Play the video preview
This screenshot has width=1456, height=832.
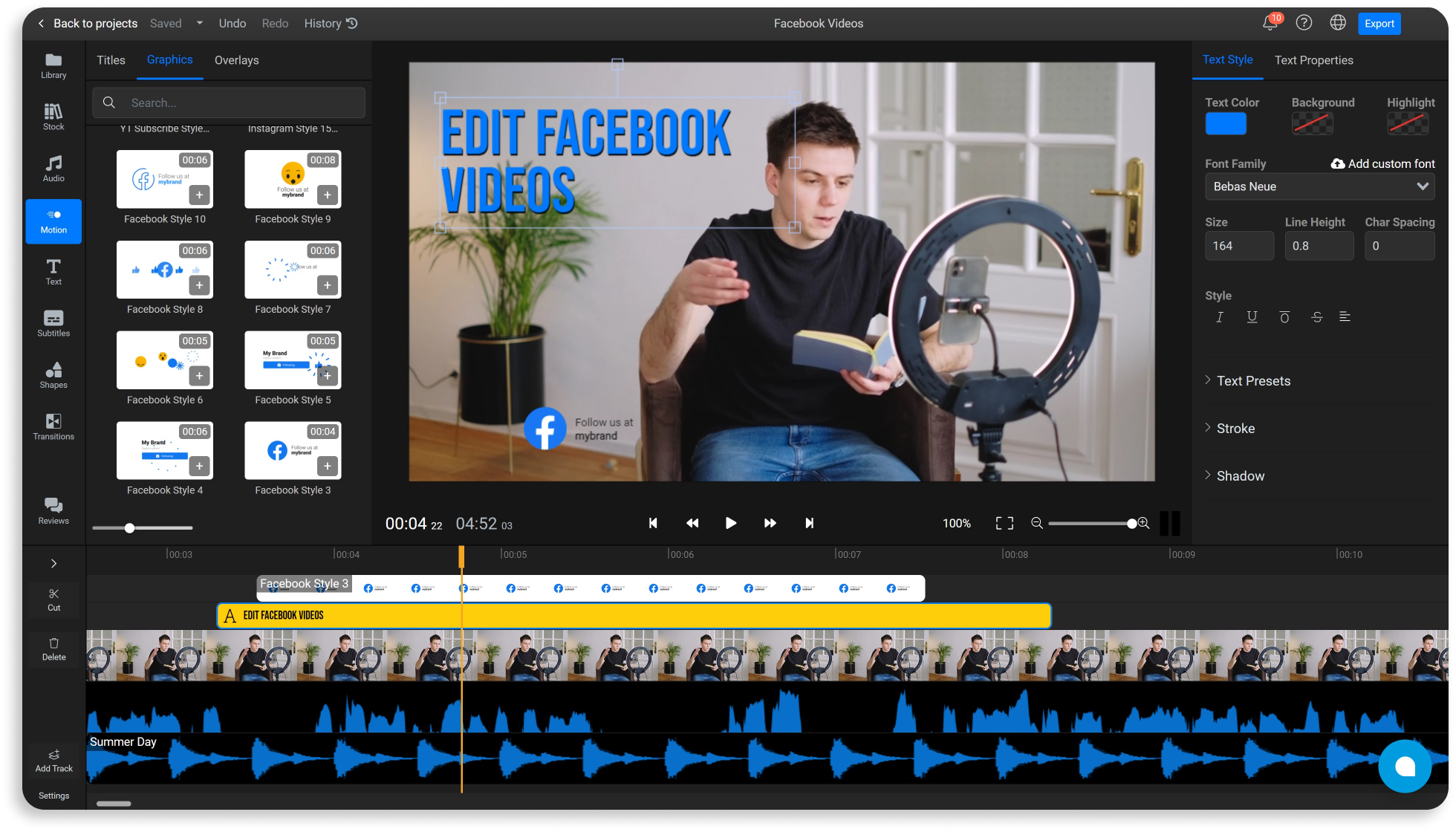pos(731,523)
